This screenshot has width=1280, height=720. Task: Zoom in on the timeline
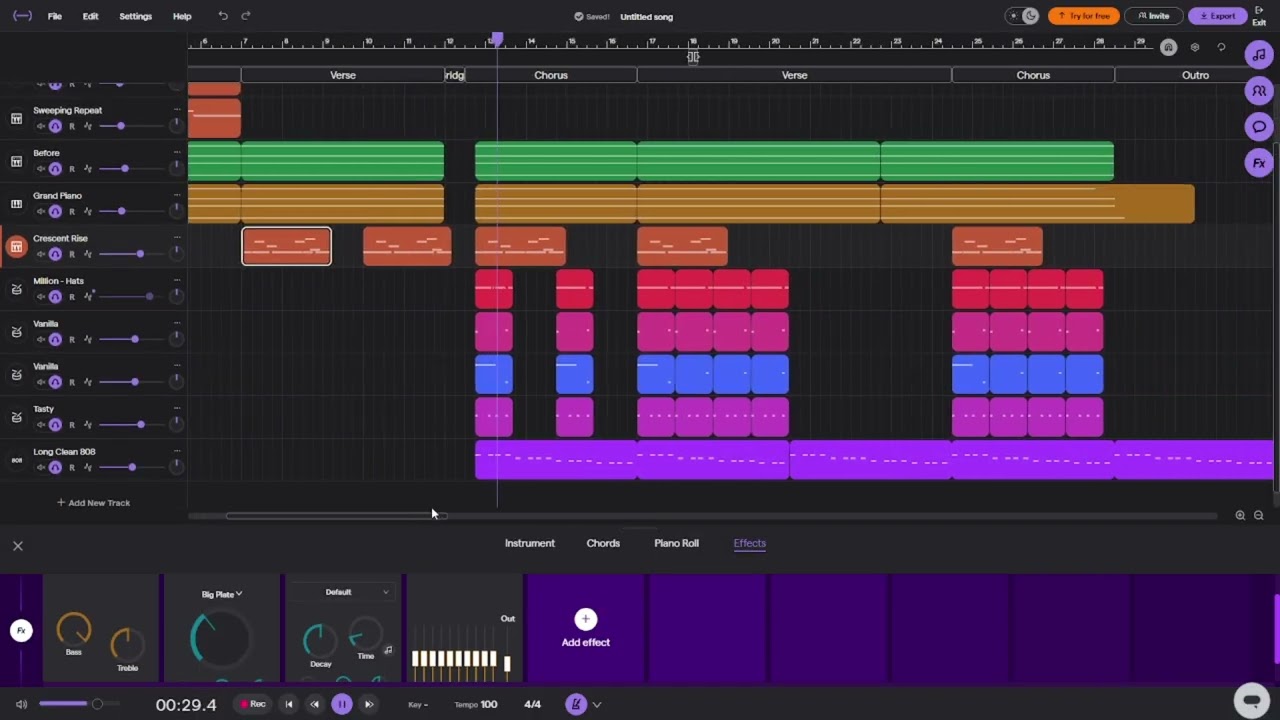1240,515
